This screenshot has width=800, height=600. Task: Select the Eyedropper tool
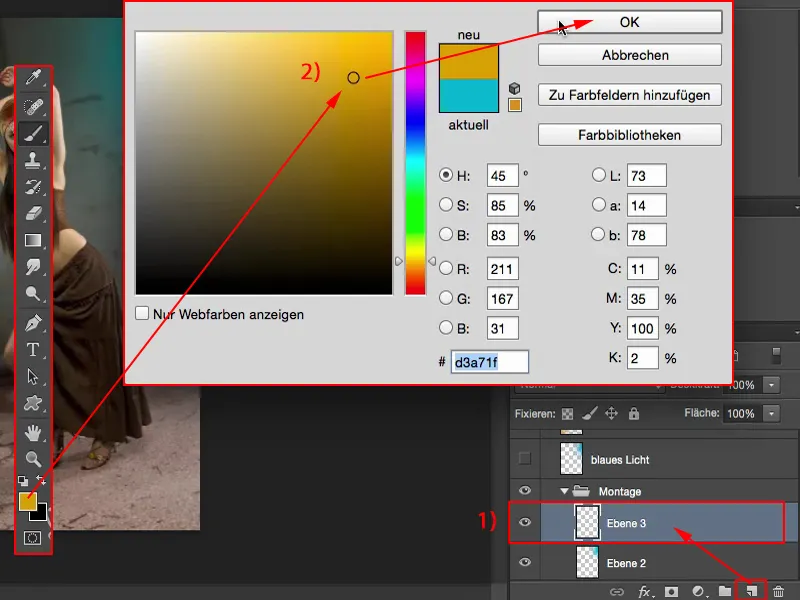[33, 78]
